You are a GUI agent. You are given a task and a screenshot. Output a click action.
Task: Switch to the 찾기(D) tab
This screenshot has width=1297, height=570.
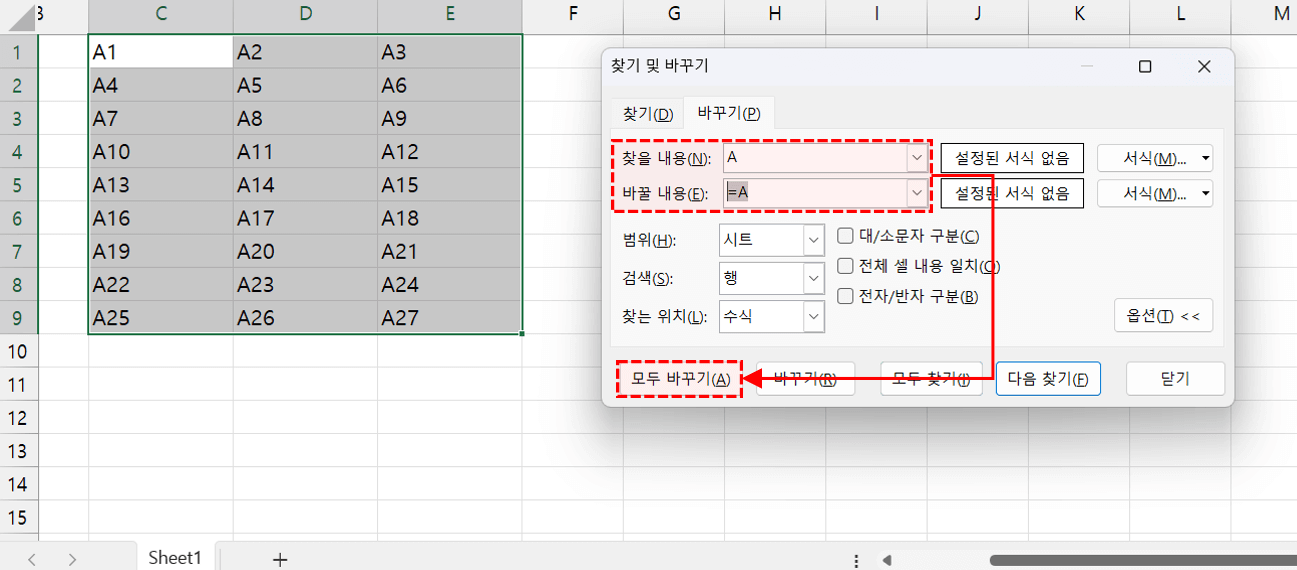(648, 114)
